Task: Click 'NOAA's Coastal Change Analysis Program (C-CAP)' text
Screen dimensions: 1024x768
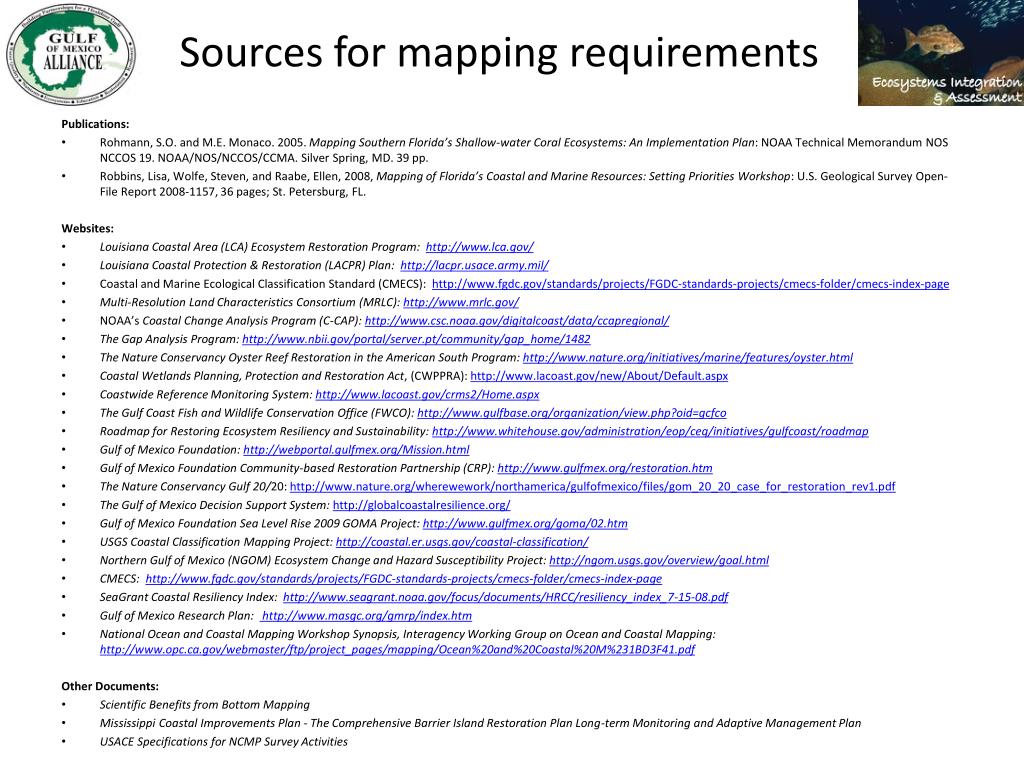Action: (229, 321)
